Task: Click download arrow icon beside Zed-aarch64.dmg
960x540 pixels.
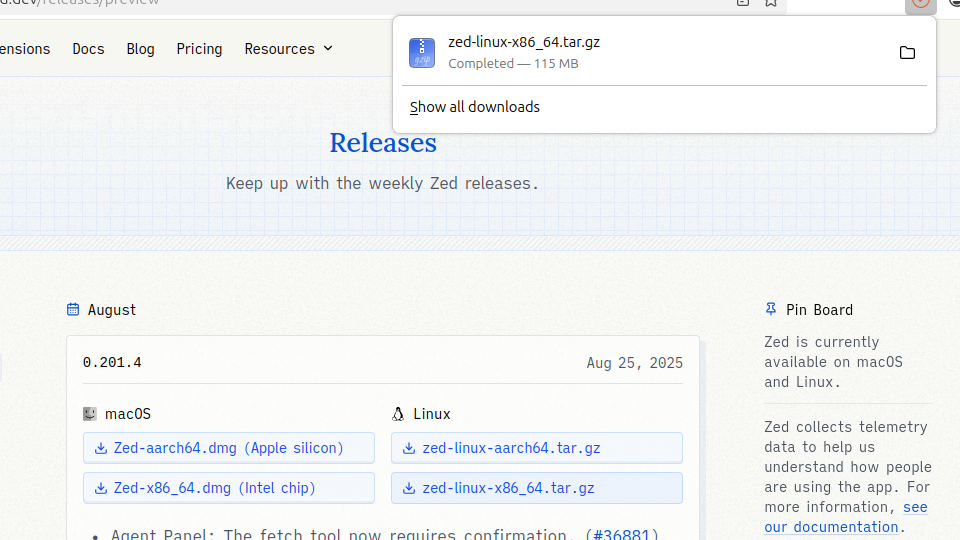Action: [101, 448]
